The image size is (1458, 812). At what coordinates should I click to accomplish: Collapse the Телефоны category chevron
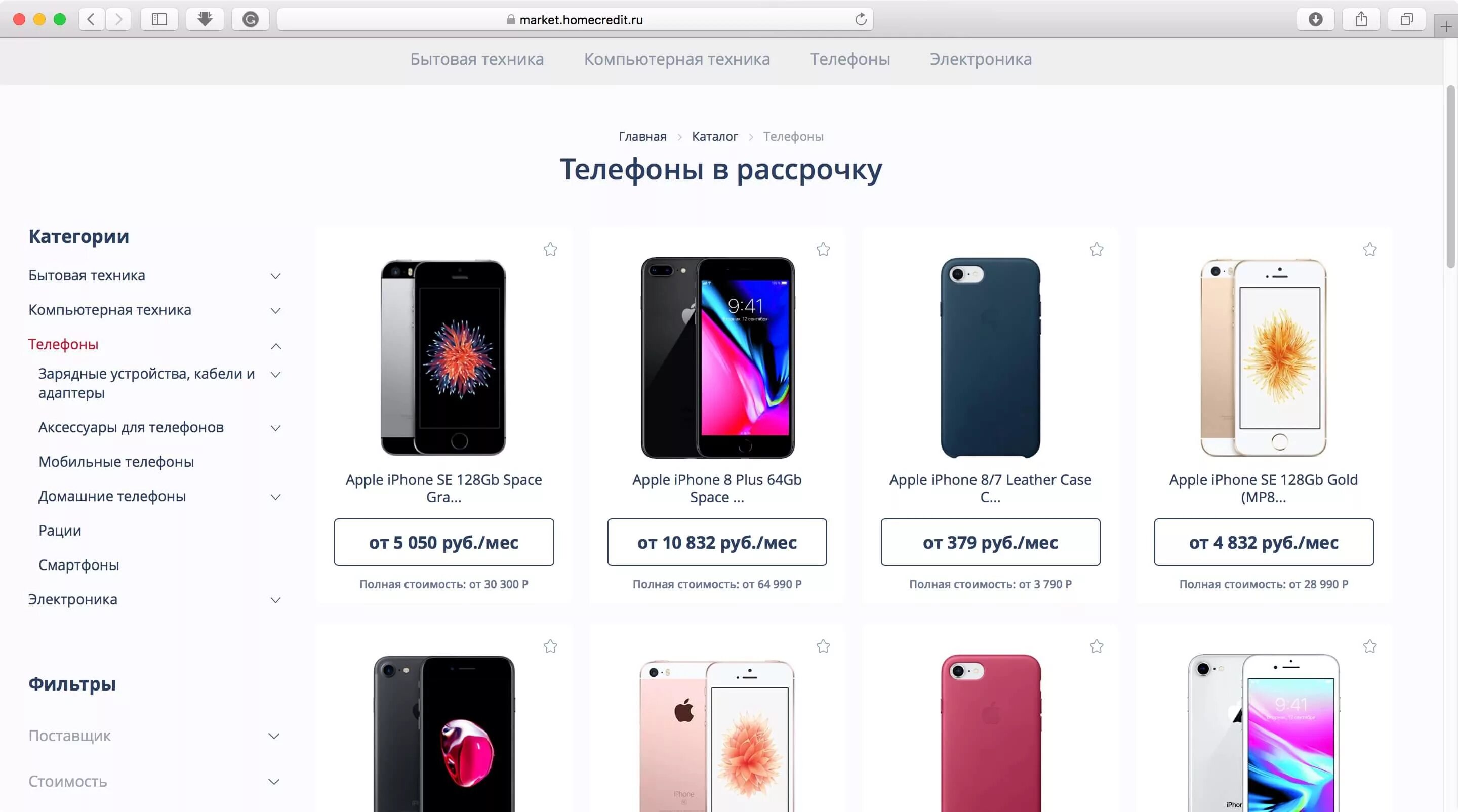[x=275, y=346]
